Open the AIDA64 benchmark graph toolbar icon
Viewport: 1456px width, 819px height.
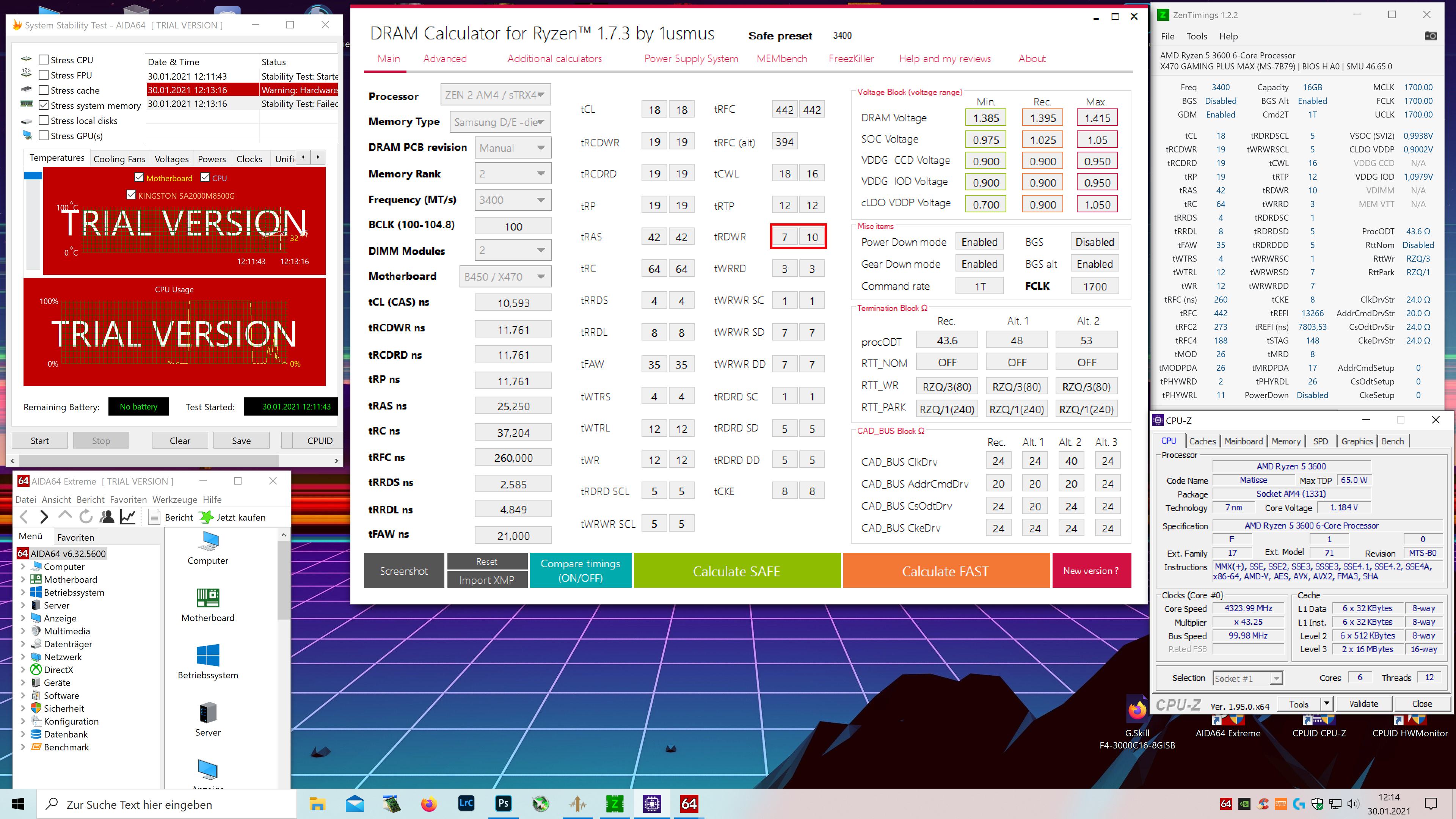[128, 516]
